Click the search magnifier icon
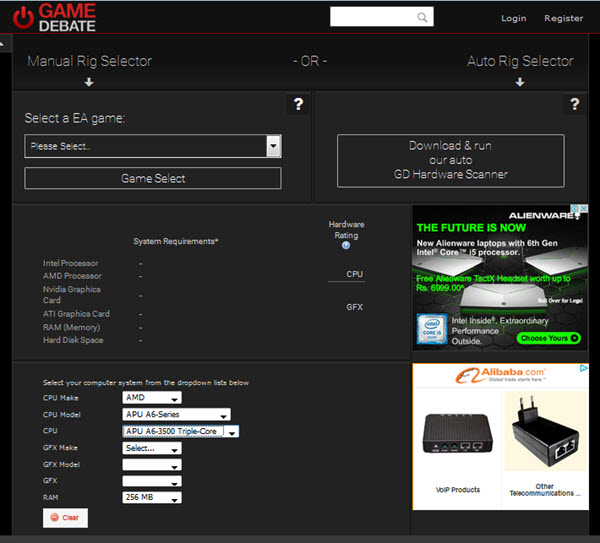The width and height of the screenshot is (600, 543). click(422, 17)
